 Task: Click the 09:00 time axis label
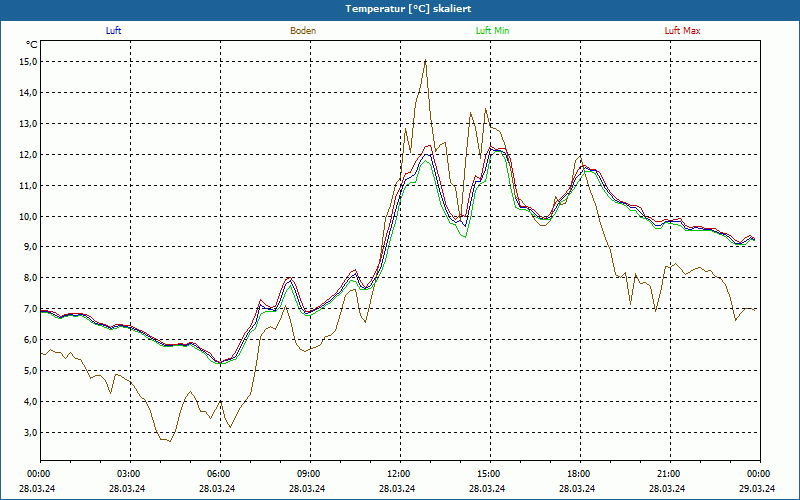(308, 474)
